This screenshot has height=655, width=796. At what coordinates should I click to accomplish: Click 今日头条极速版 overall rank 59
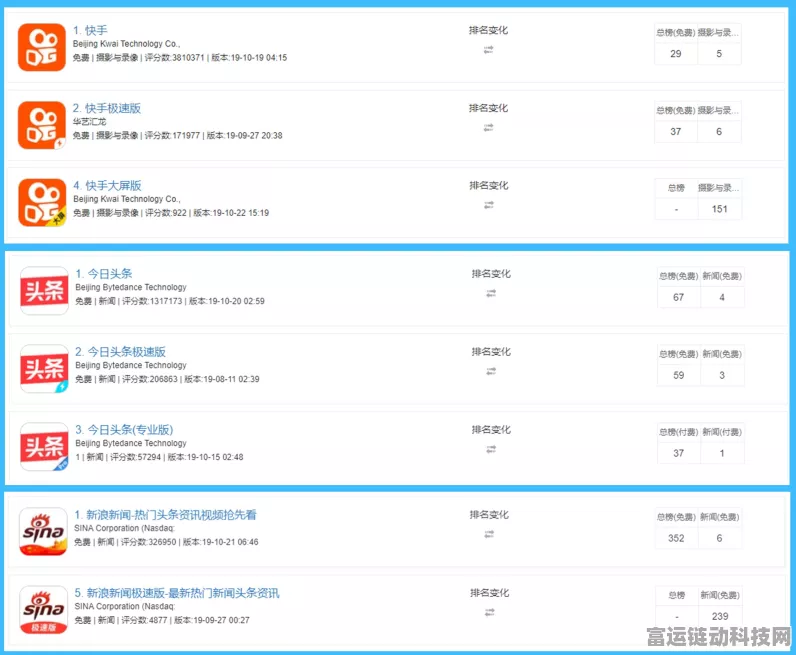[x=679, y=376]
